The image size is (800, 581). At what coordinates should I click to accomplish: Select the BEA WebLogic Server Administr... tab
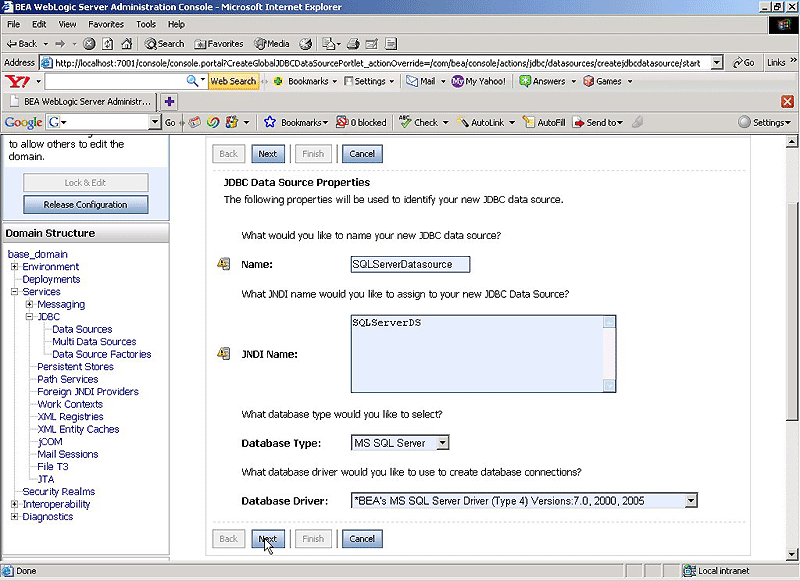point(80,102)
